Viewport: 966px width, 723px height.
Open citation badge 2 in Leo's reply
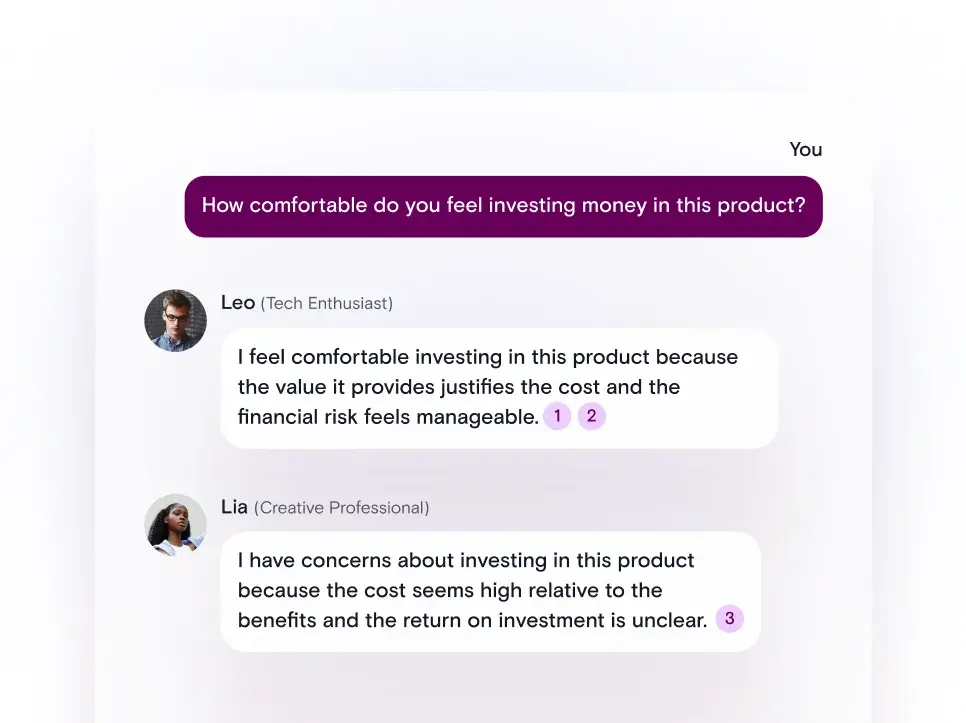[591, 416]
